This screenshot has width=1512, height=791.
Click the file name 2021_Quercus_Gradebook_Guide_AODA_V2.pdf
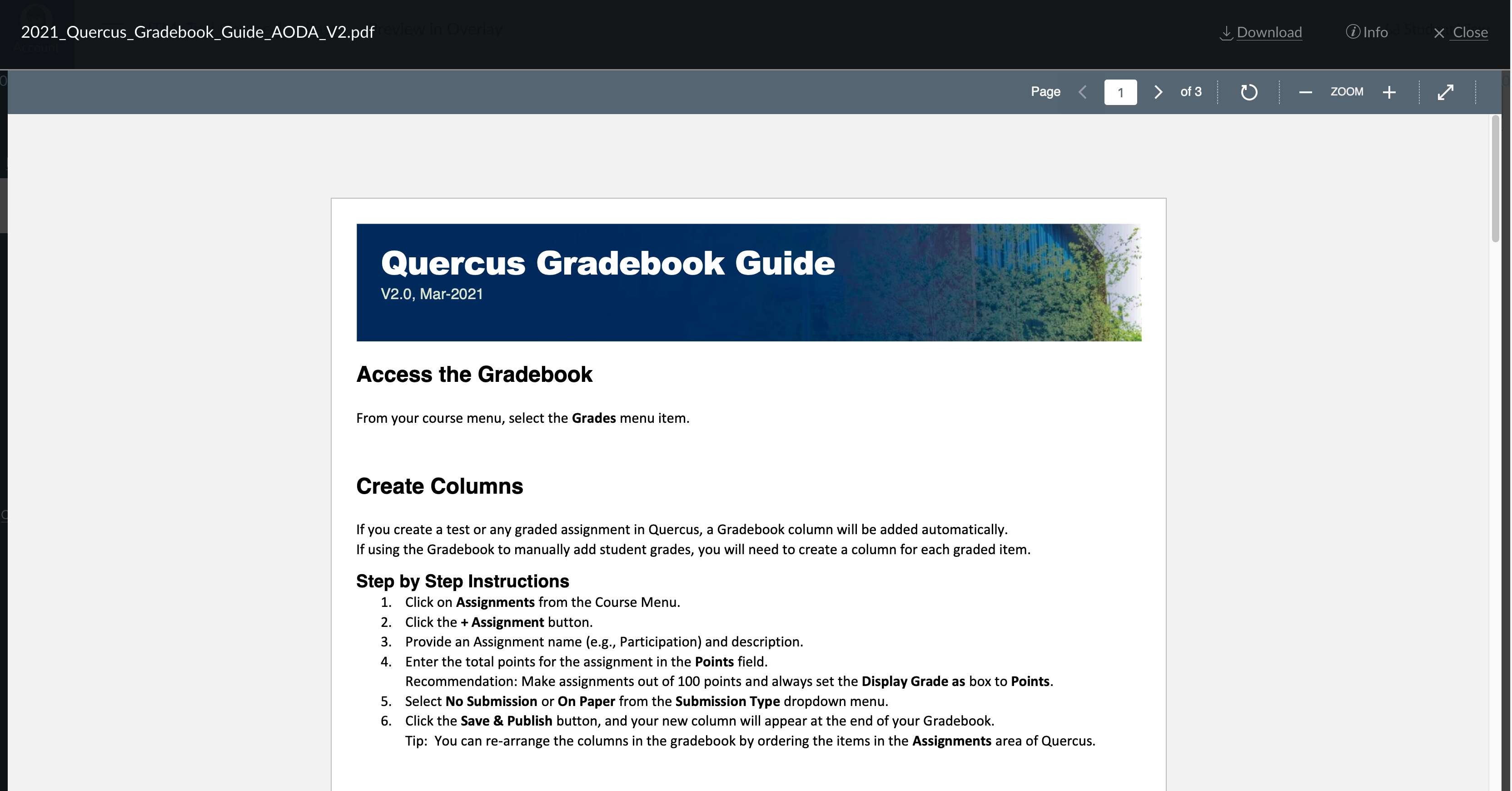[197, 32]
